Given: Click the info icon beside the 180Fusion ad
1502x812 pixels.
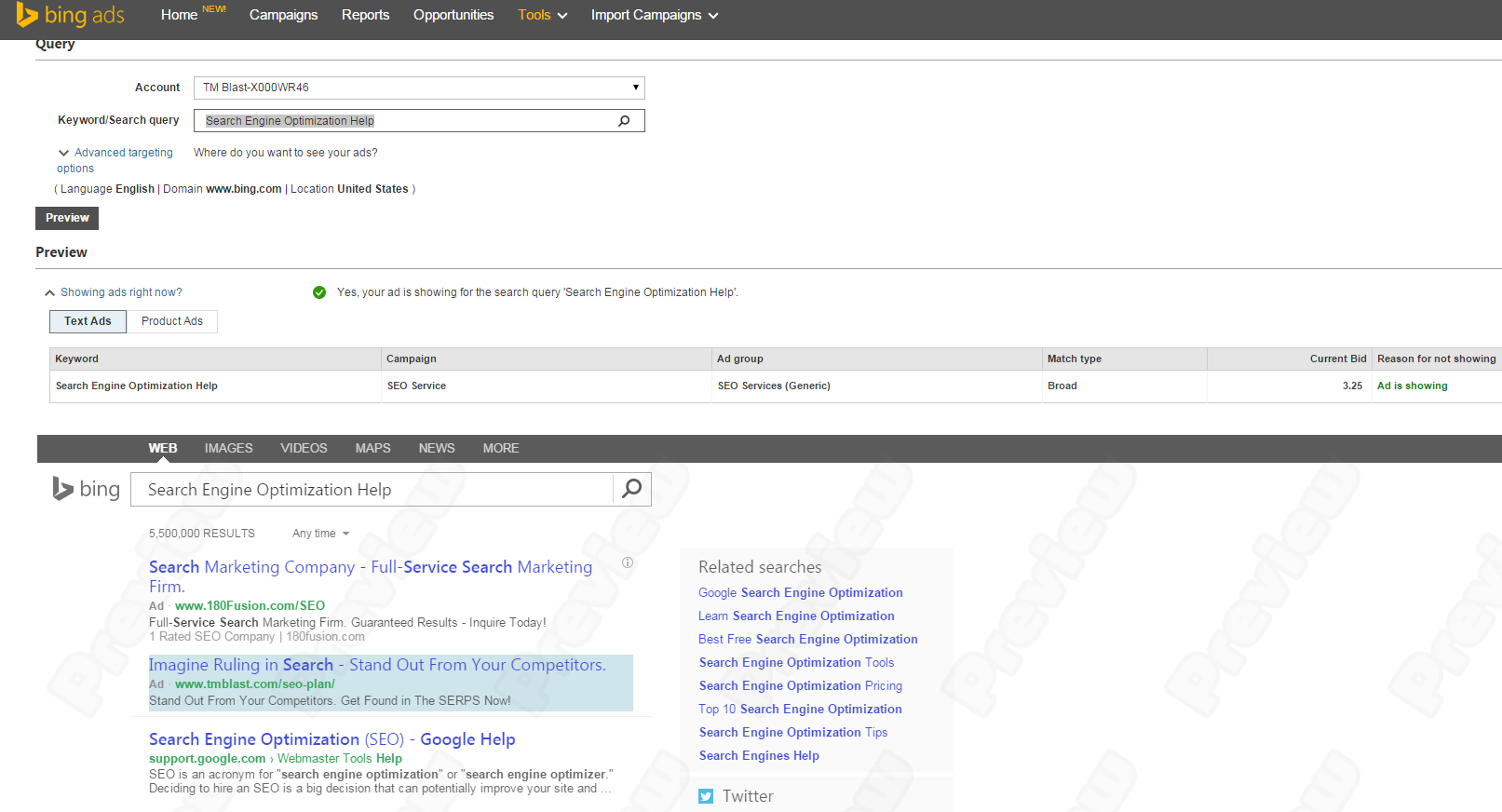Looking at the screenshot, I should (628, 562).
